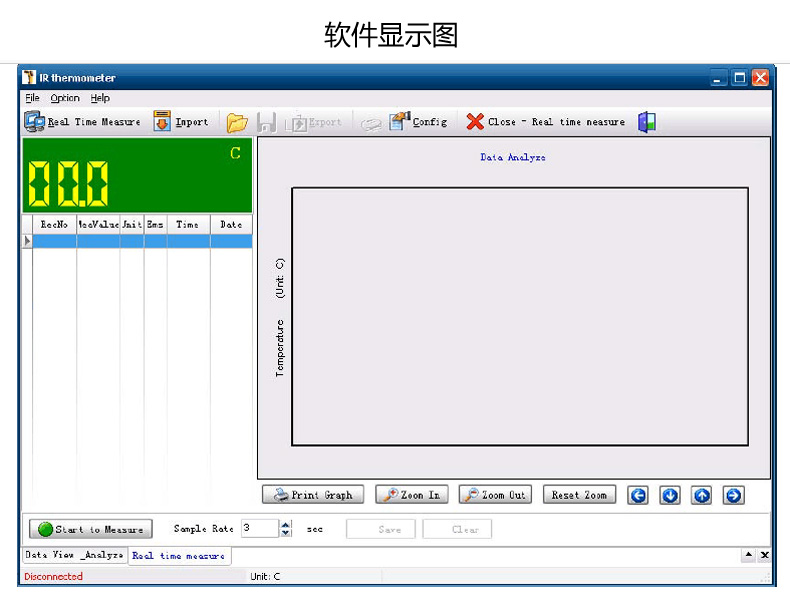790x603 pixels.
Task: Click the Sample Rate input field
Action: 260,528
